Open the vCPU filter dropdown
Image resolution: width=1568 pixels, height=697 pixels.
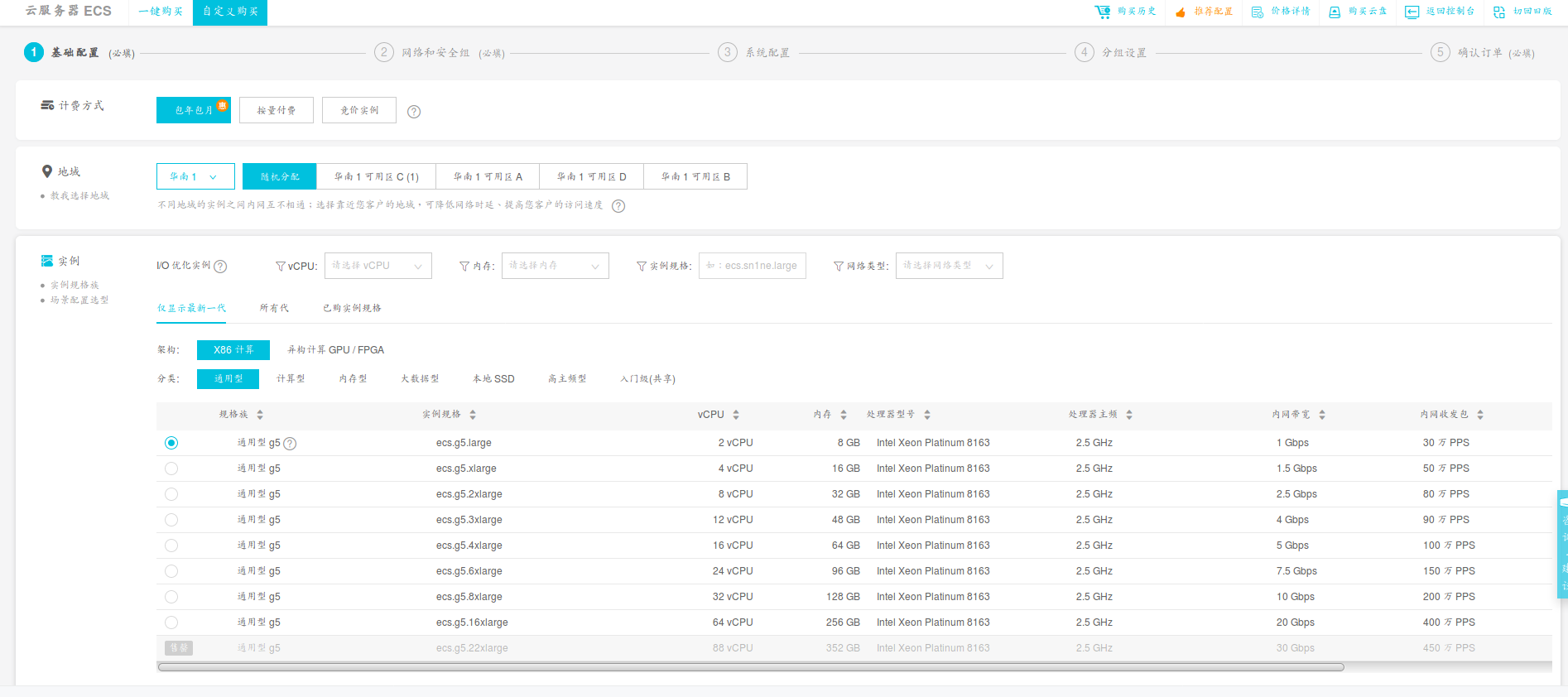coord(378,266)
